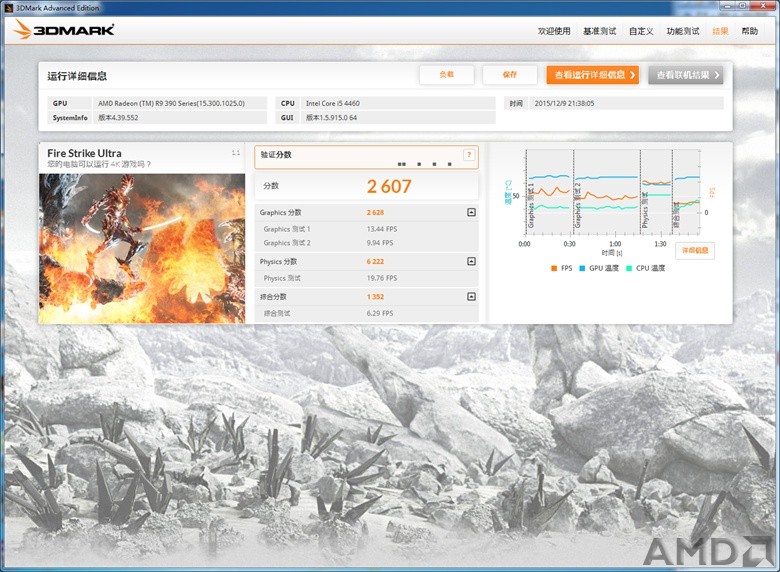Image resolution: width=780 pixels, height=572 pixels.
Task: Click the 验证分数 header box
Action: [x=367, y=157]
